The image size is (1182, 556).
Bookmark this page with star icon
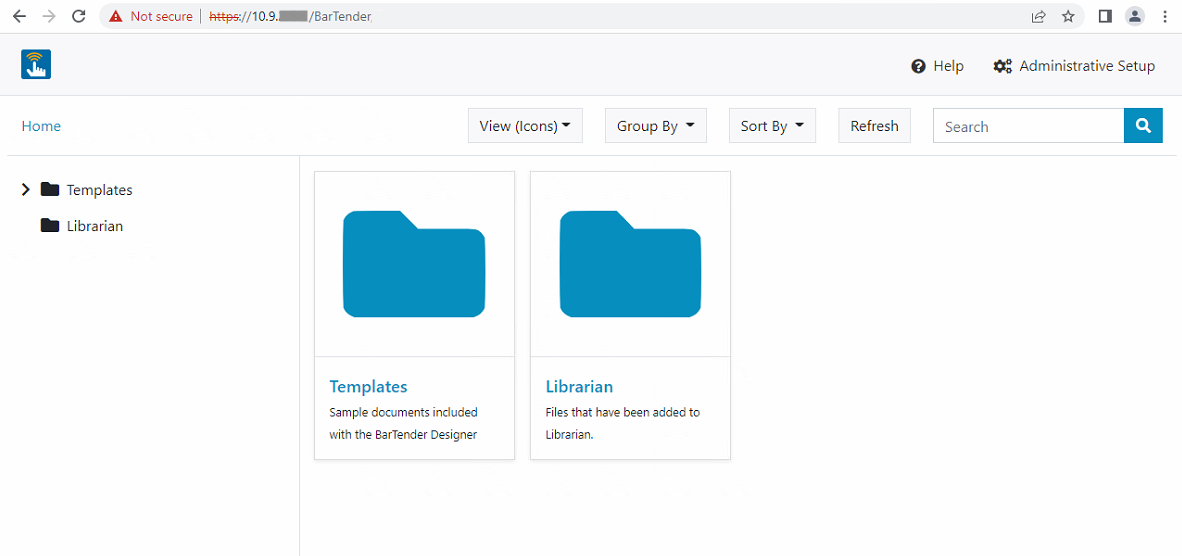[1068, 16]
